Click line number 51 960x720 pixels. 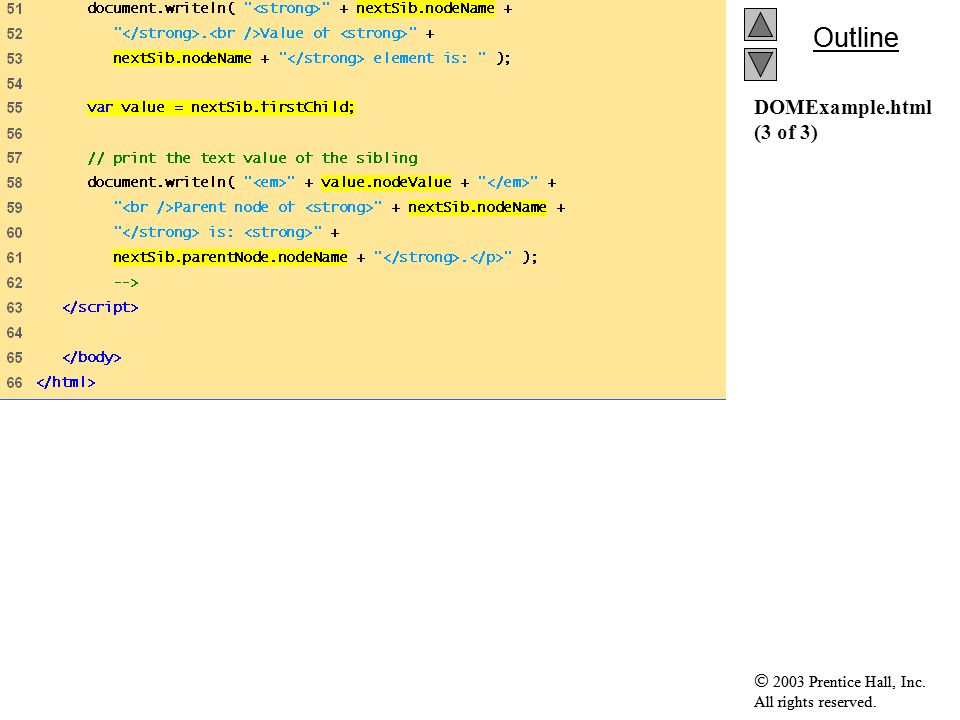pos(14,9)
